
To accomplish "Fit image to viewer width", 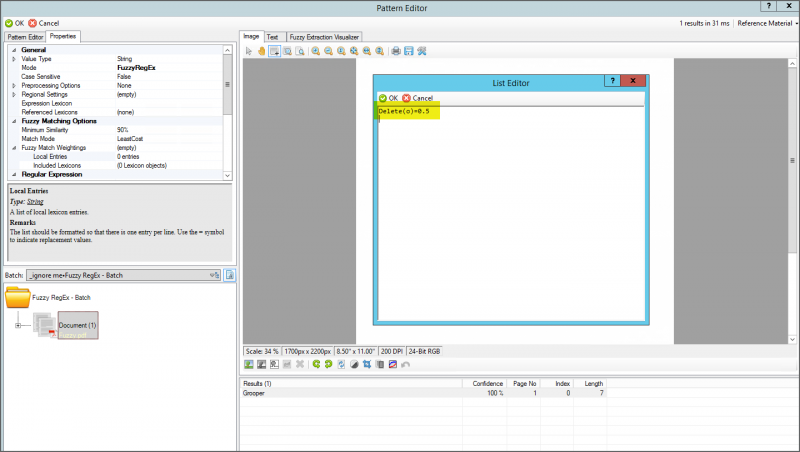I will [x=367, y=51].
